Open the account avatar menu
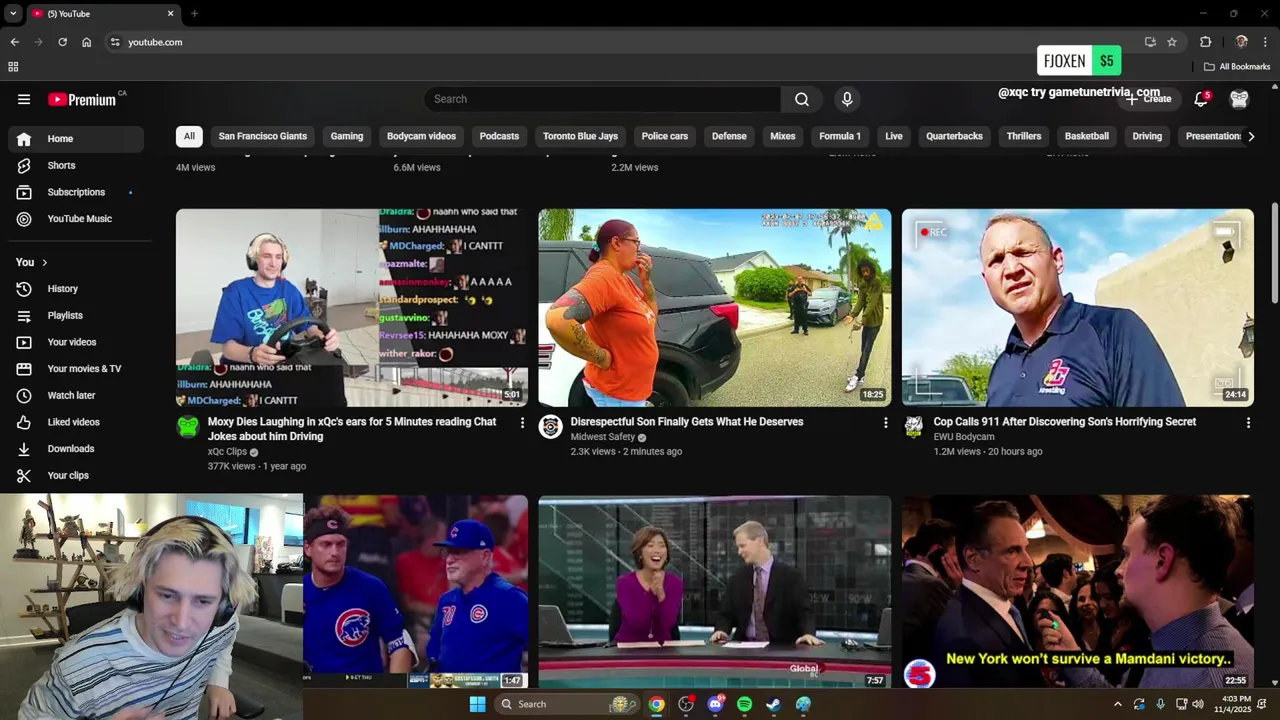 pyautogui.click(x=1240, y=99)
